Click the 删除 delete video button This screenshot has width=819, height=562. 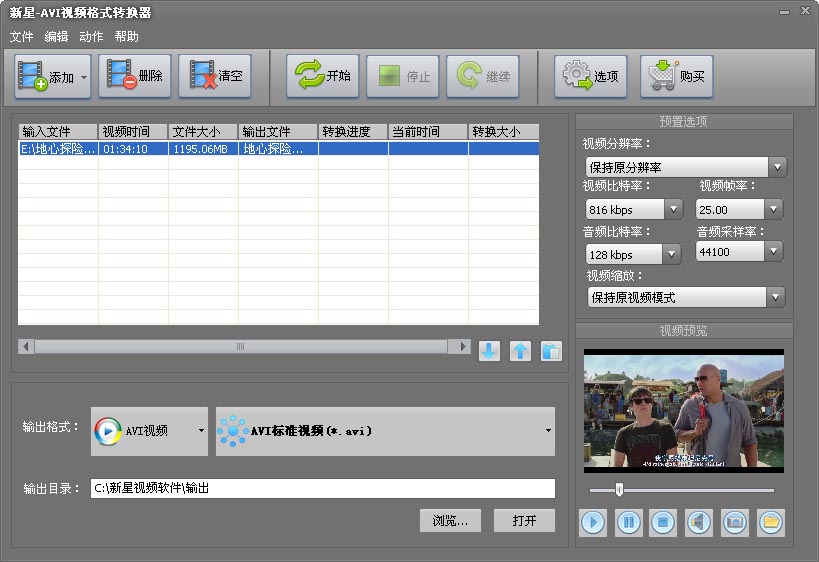pos(135,76)
